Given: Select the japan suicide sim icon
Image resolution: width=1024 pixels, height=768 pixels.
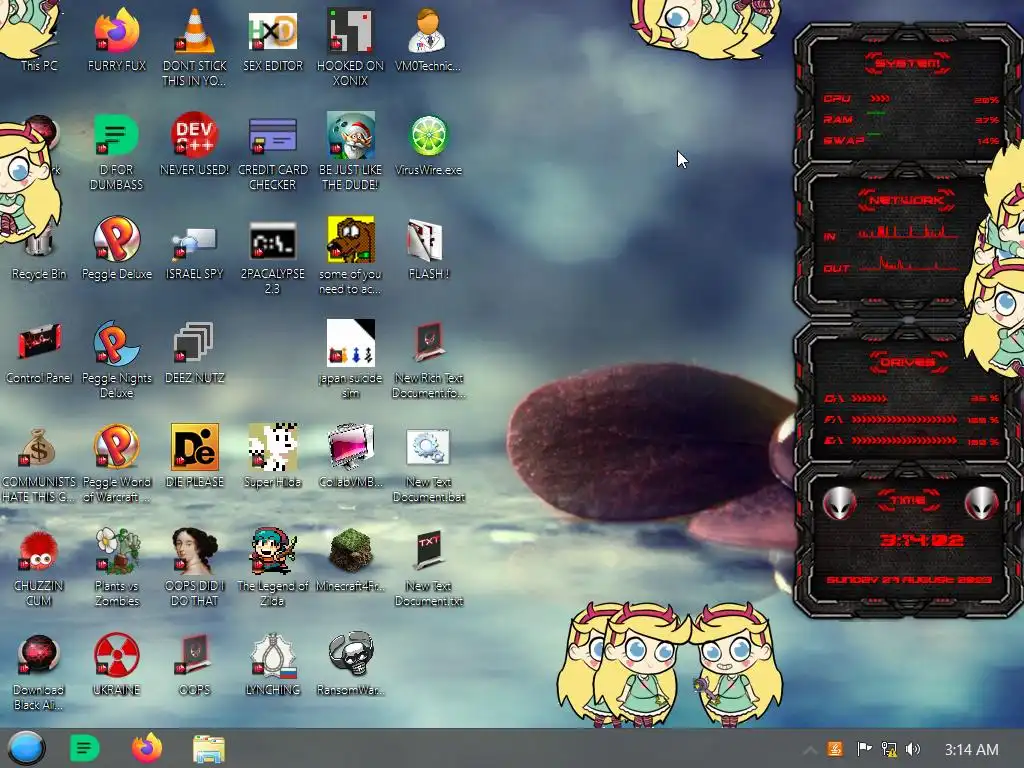Looking at the screenshot, I should (350, 359).
